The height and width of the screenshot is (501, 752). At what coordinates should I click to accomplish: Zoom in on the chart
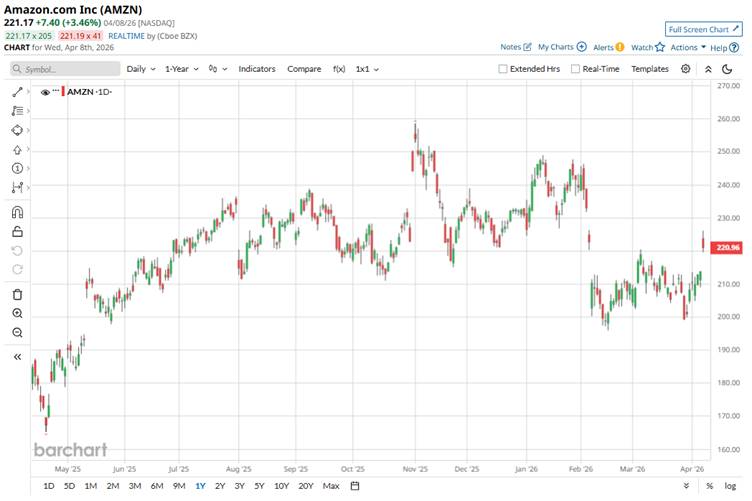[17, 313]
